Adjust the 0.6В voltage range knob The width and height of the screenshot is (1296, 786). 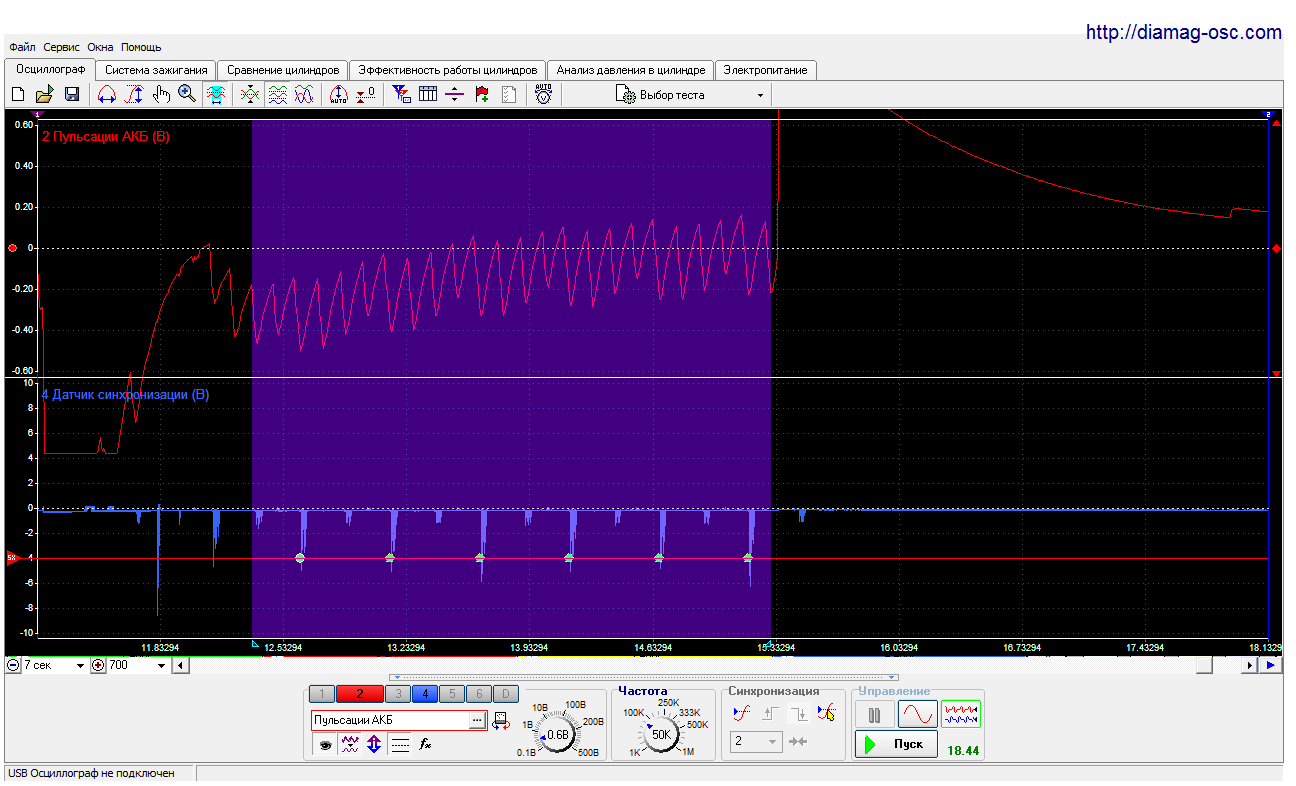point(556,735)
